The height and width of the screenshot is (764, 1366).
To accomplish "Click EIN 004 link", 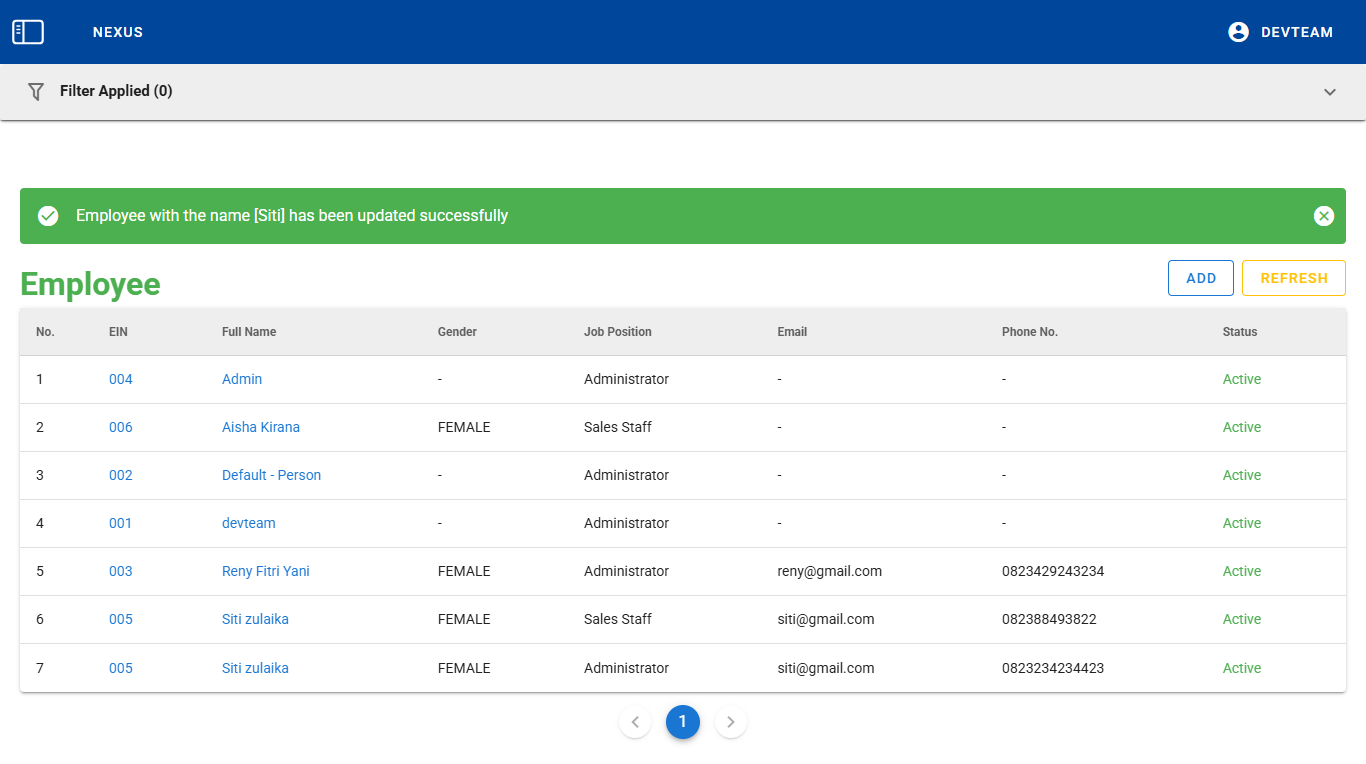I will [120, 379].
